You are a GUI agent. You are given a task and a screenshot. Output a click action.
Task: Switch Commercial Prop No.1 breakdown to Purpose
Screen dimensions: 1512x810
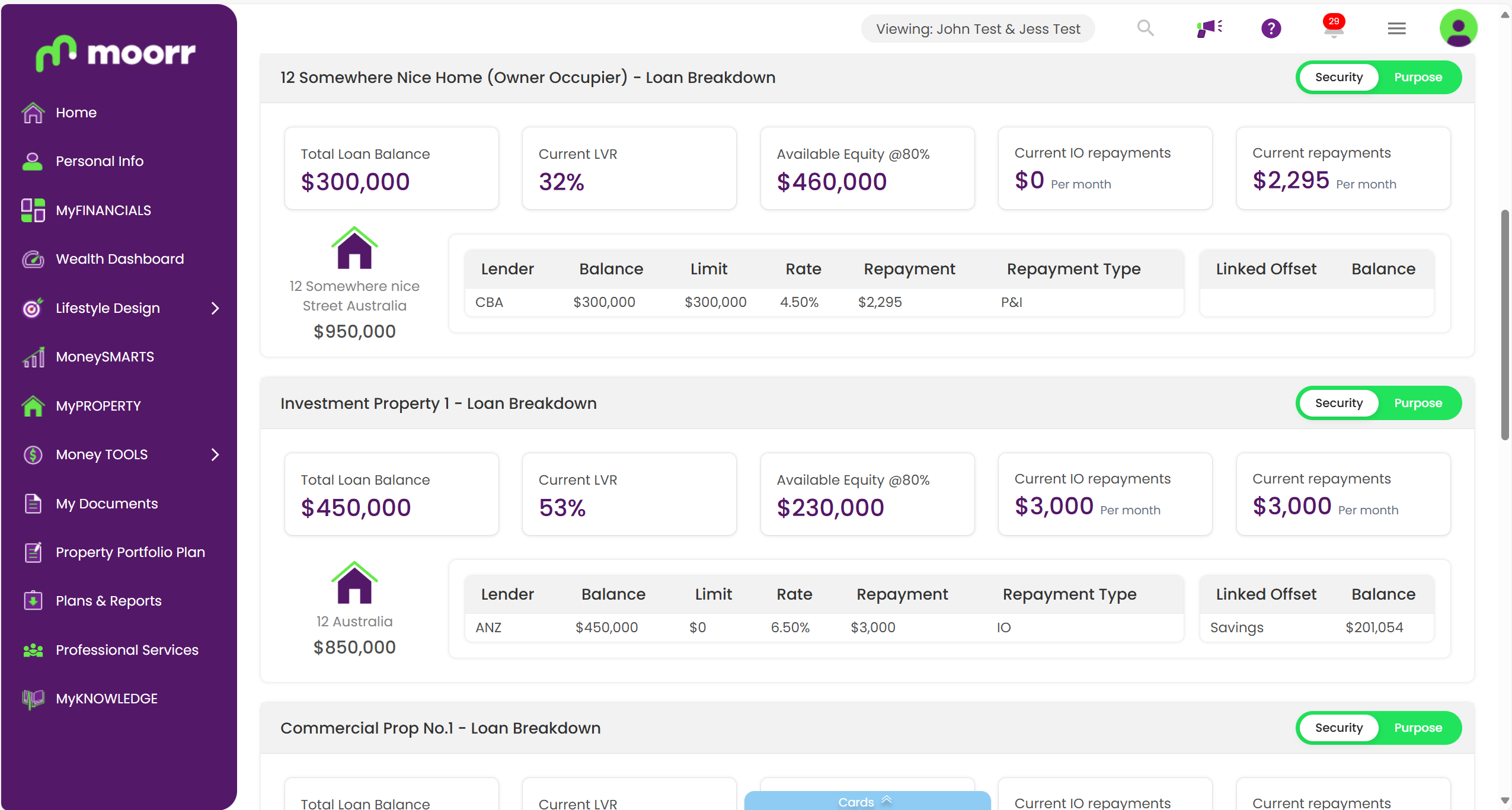click(1418, 728)
